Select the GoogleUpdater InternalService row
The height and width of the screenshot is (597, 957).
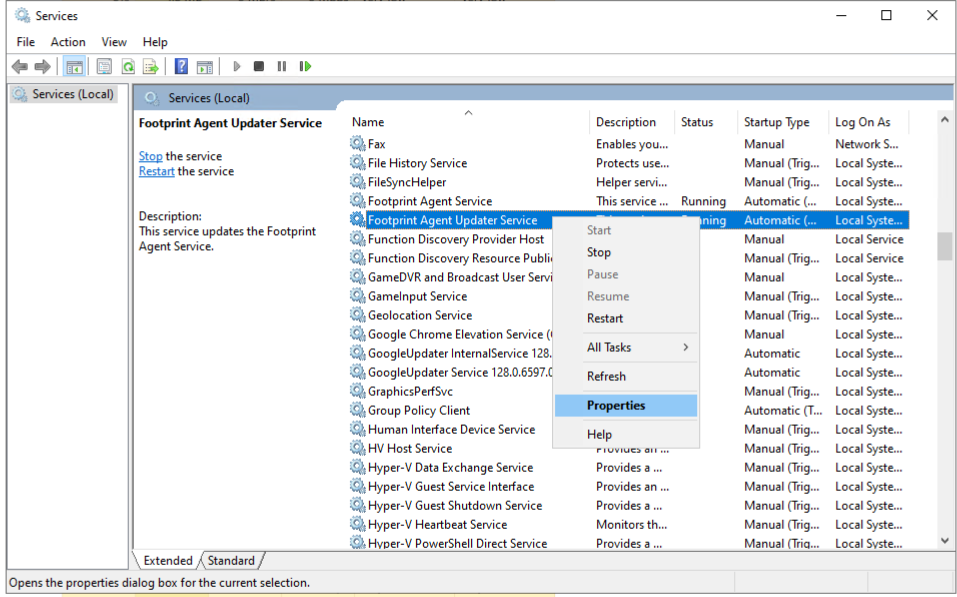pyautogui.click(x=629, y=353)
